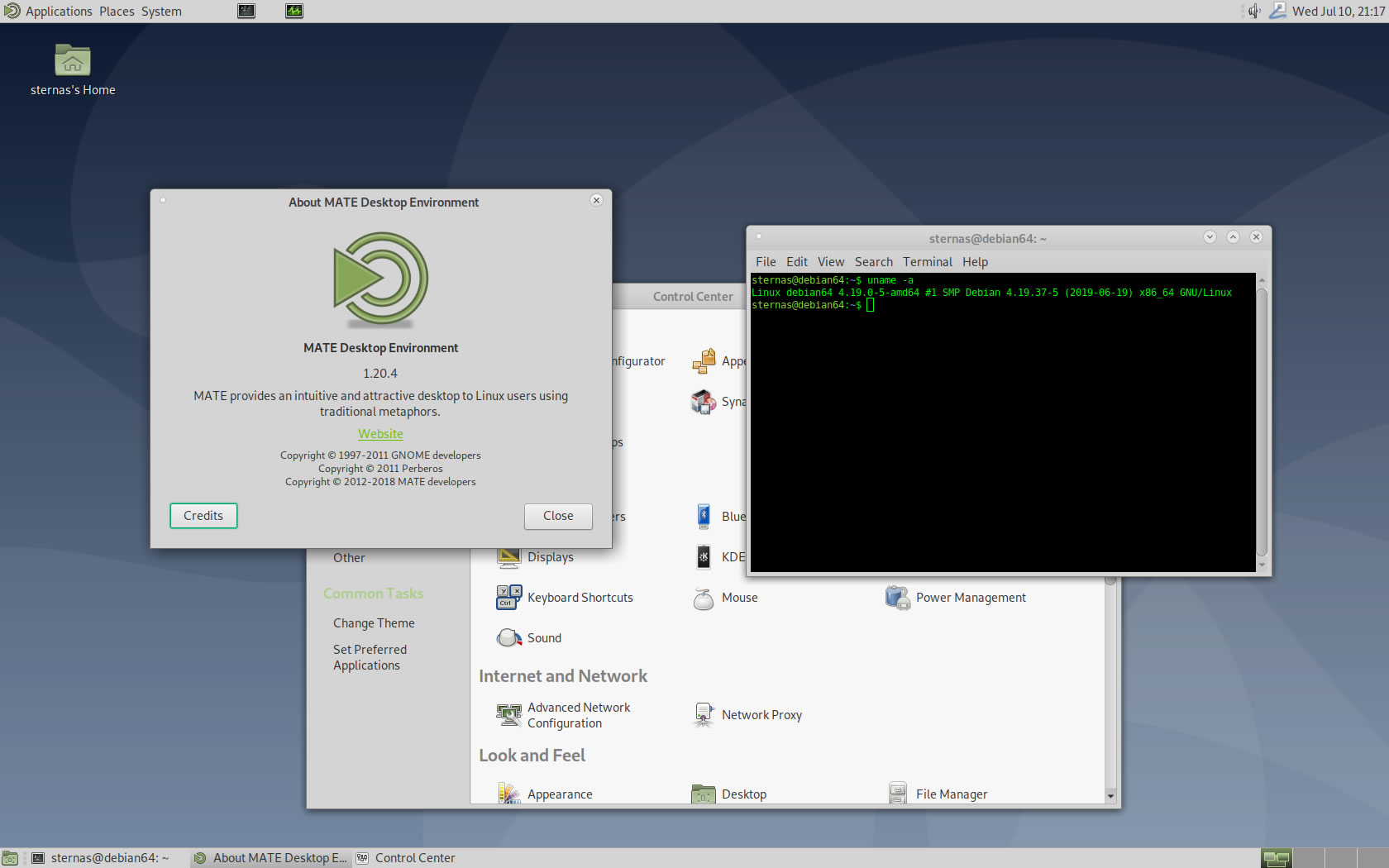Open terminal Edit menu

[x=797, y=262]
